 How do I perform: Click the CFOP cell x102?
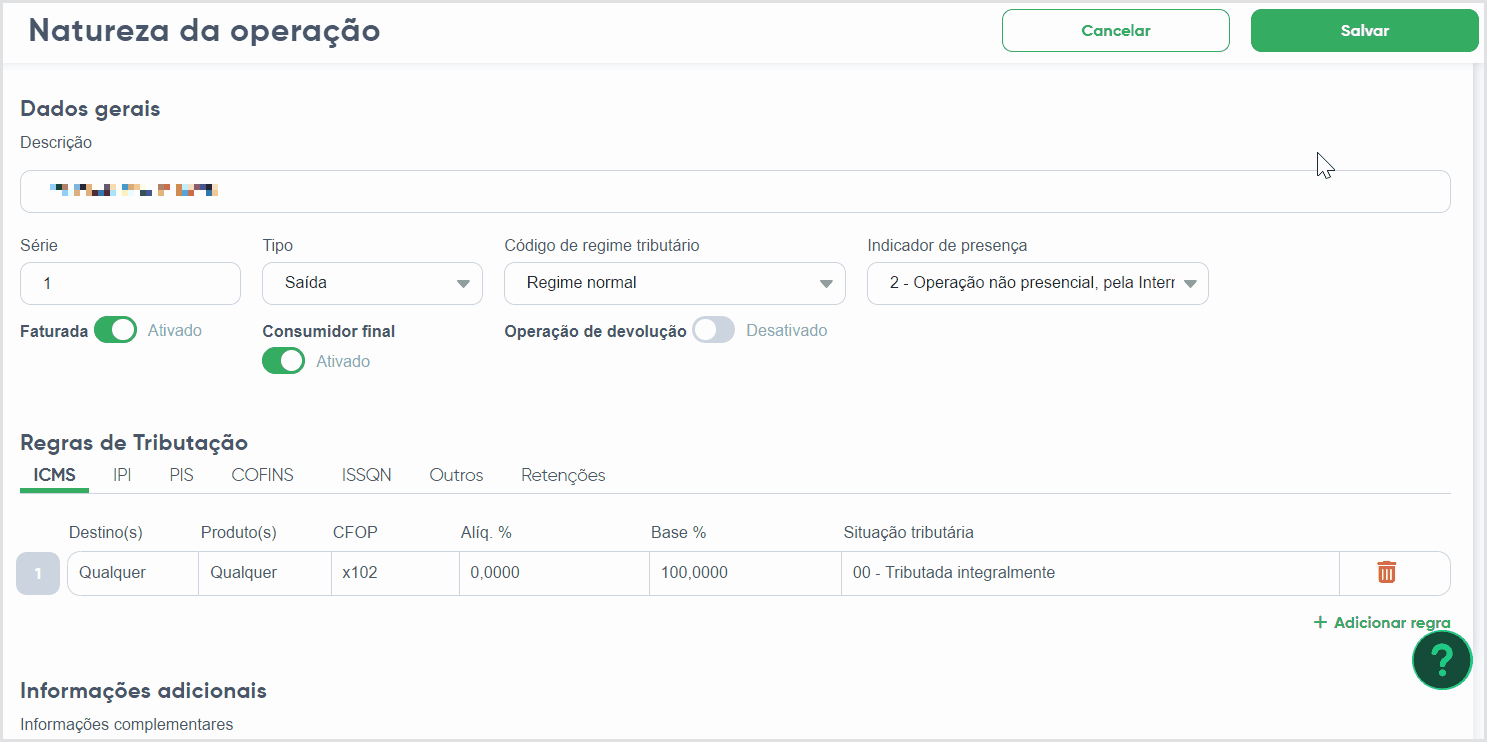pyautogui.click(x=396, y=573)
